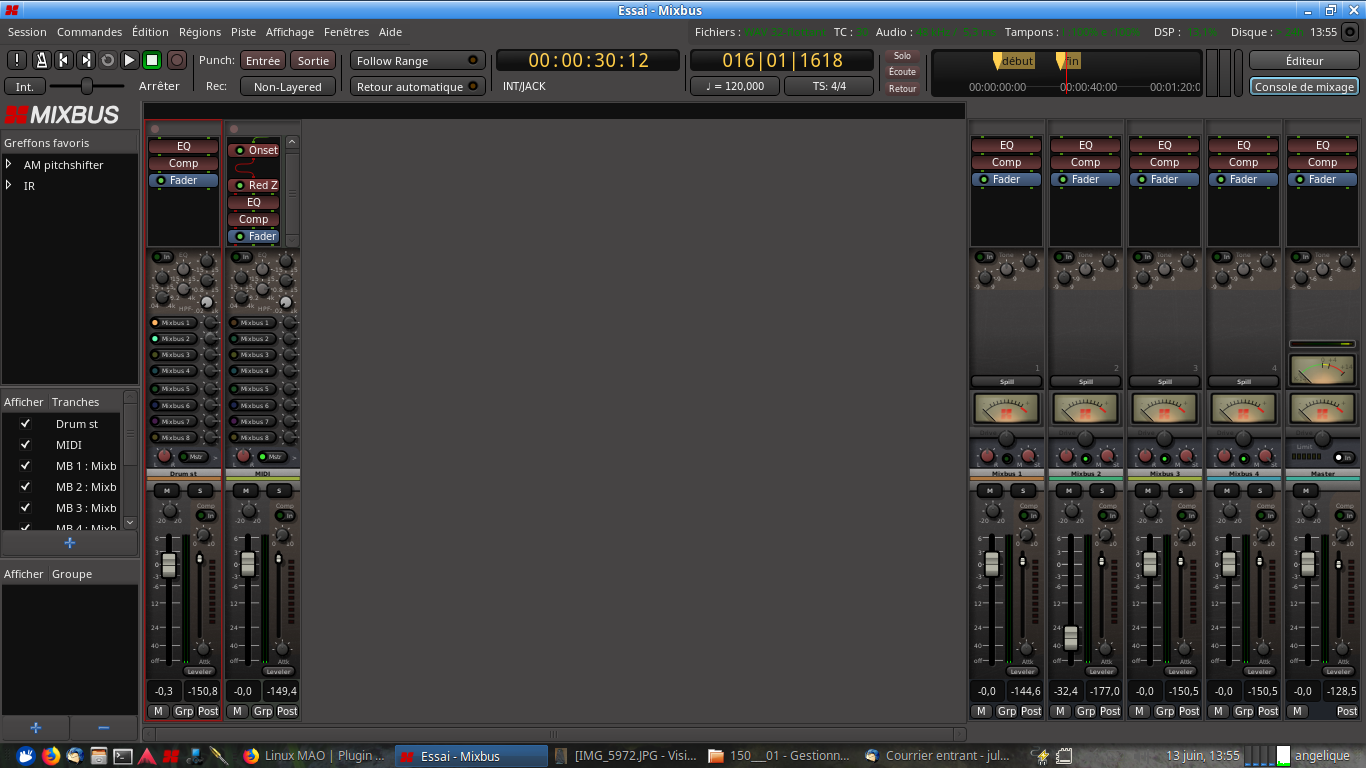1366x768 pixels.
Task: Mute the Master bus strip
Action: [x=1305, y=490]
